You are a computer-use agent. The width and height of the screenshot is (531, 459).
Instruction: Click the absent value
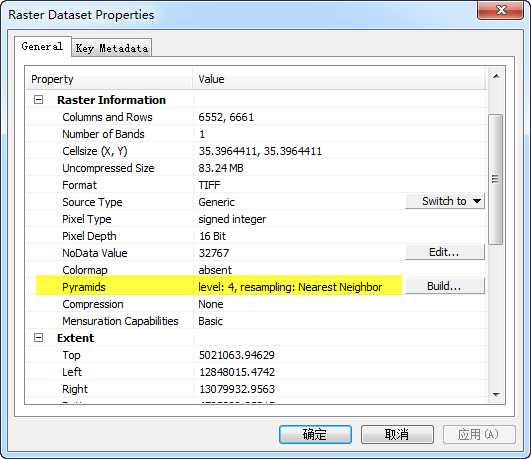[215, 270]
